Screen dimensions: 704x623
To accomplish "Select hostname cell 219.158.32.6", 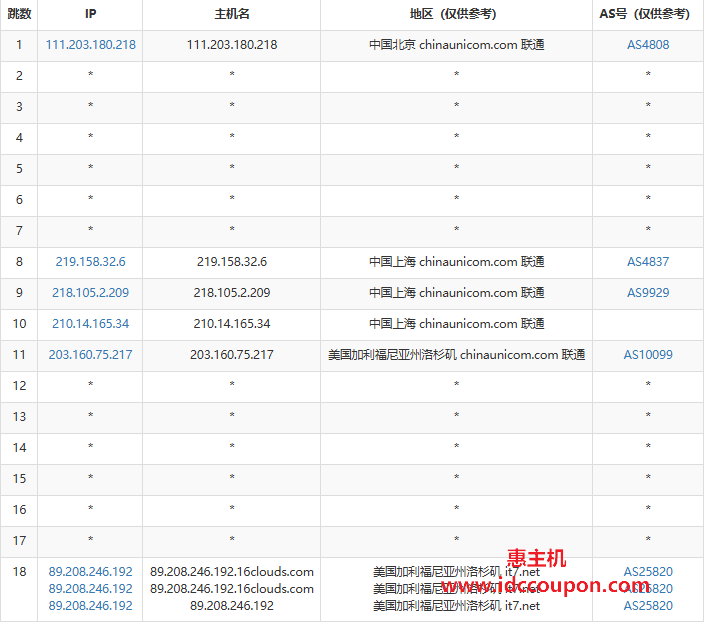I will (232, 262).
